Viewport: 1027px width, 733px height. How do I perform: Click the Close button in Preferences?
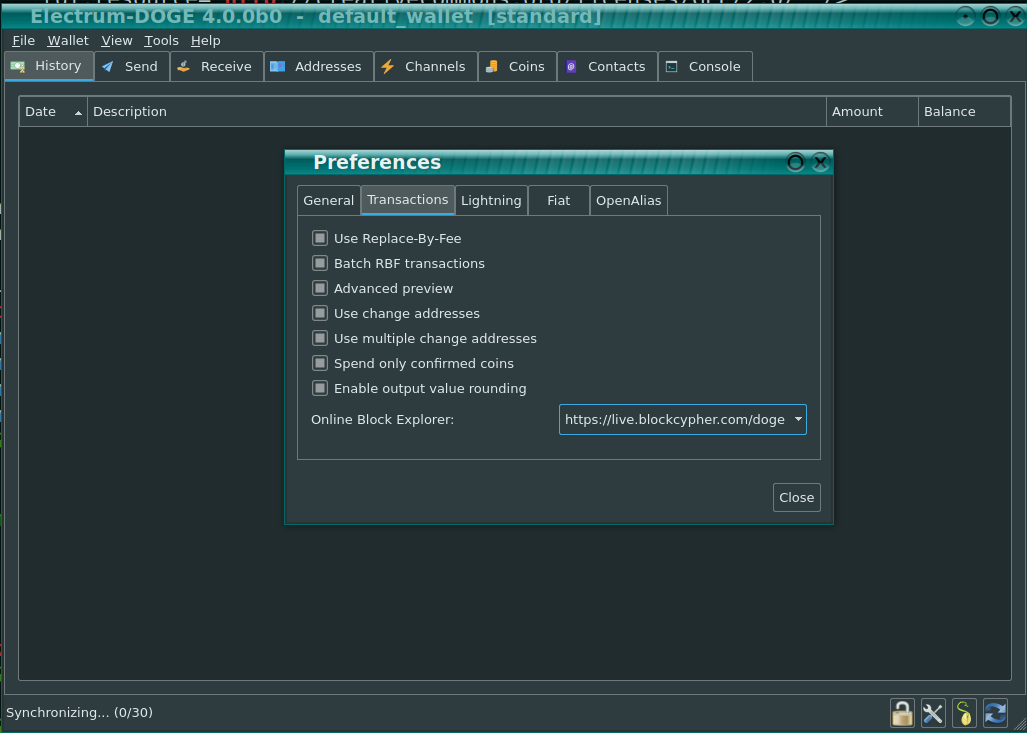(796, 498)
